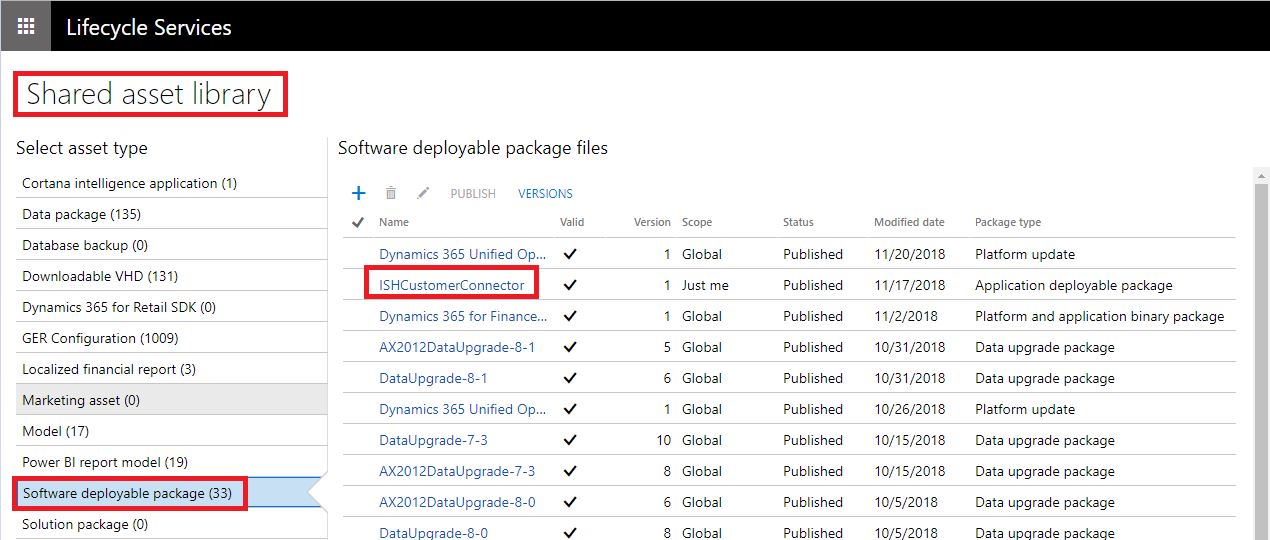
Task: Click the 11/2/2018 modified date cell
Action: tap(906, 316)
